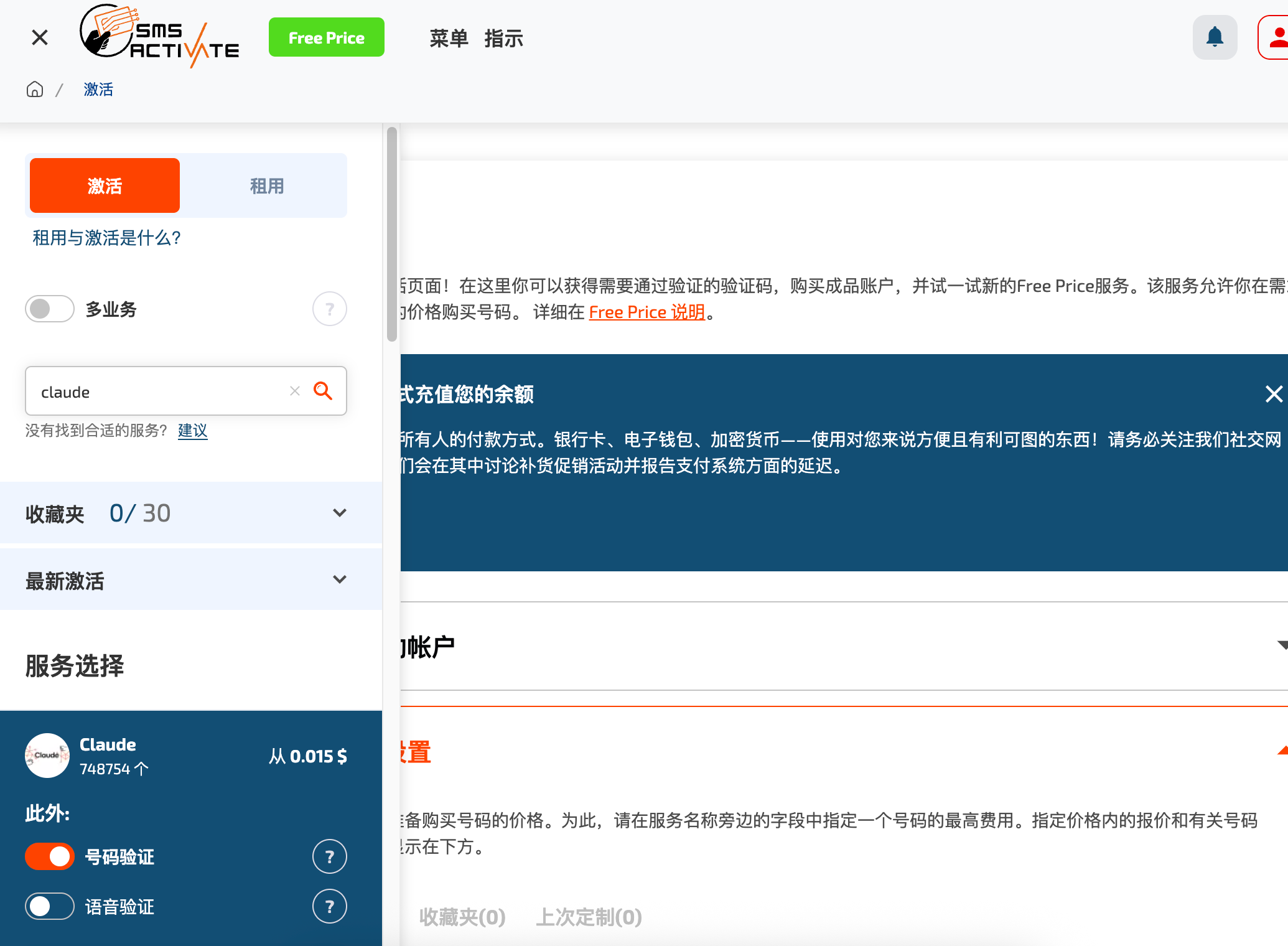Open the 指示 menu
Viewport: 1288px width, 946px height.
point(503,39)
